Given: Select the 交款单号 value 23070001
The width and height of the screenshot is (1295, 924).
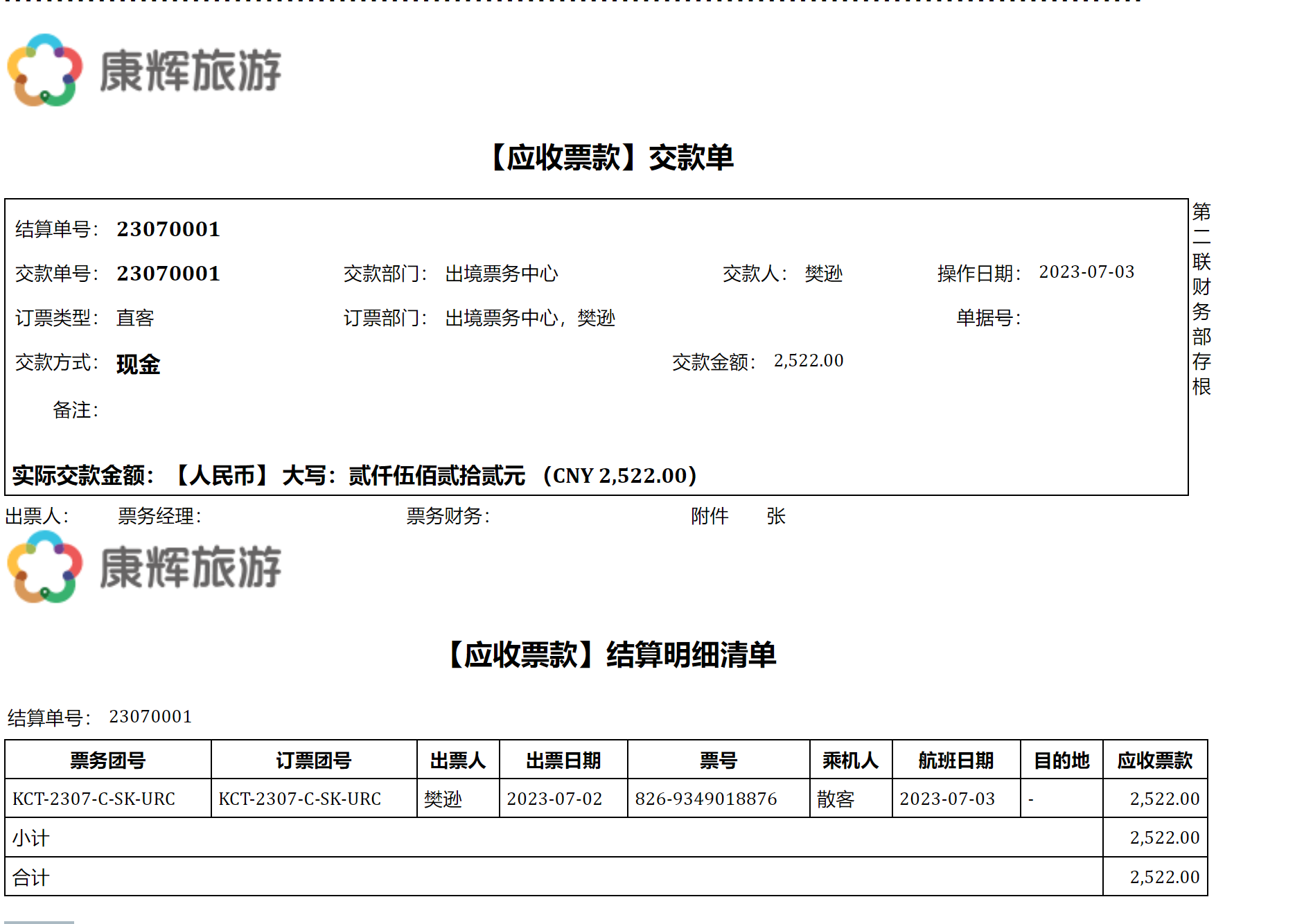Looking at the screenshot, I should [168, 274].
